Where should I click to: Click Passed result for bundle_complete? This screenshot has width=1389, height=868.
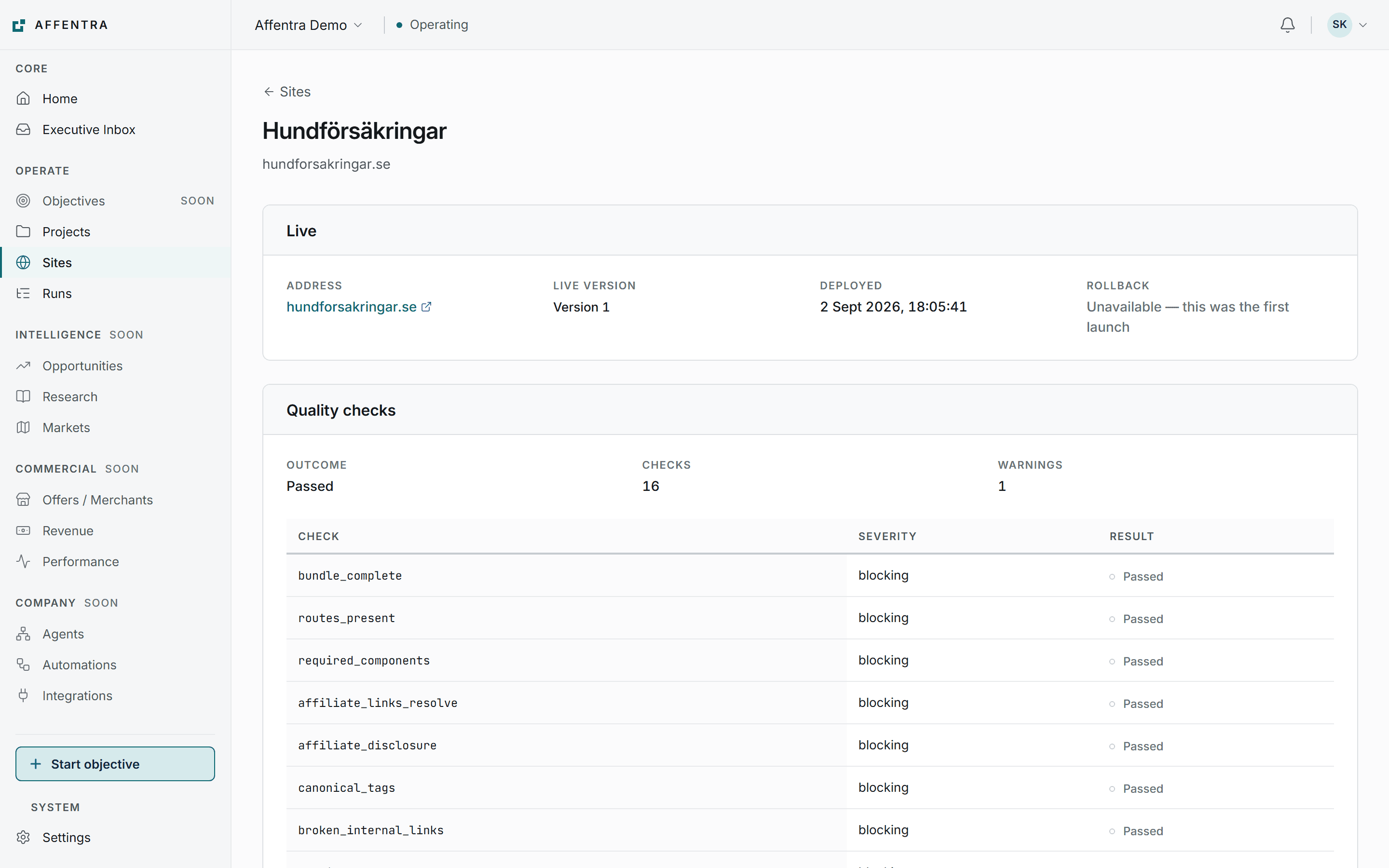pyautogui.click(x=1136, y=576)
